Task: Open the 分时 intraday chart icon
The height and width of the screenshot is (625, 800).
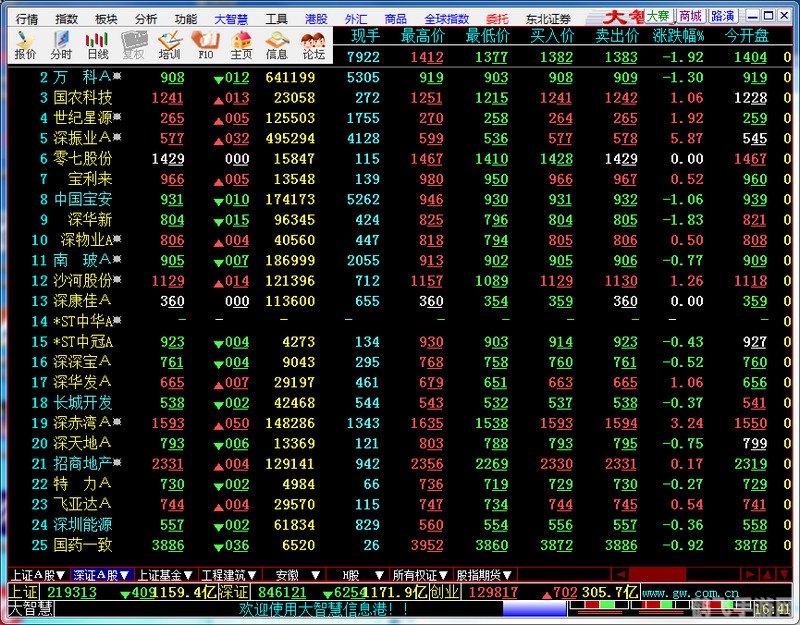Action: [61, 45]
